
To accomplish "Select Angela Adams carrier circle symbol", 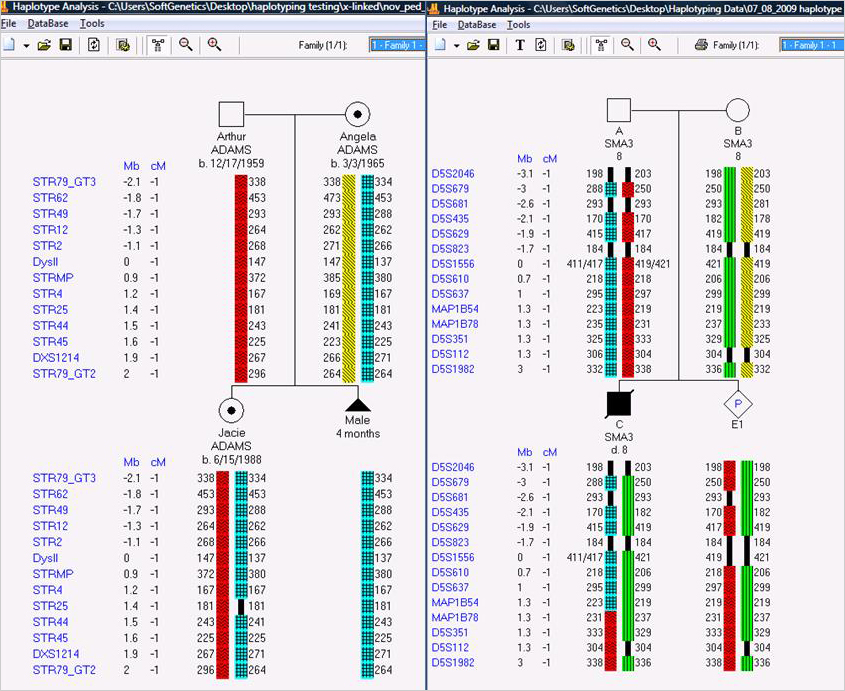I will (357, 114).
